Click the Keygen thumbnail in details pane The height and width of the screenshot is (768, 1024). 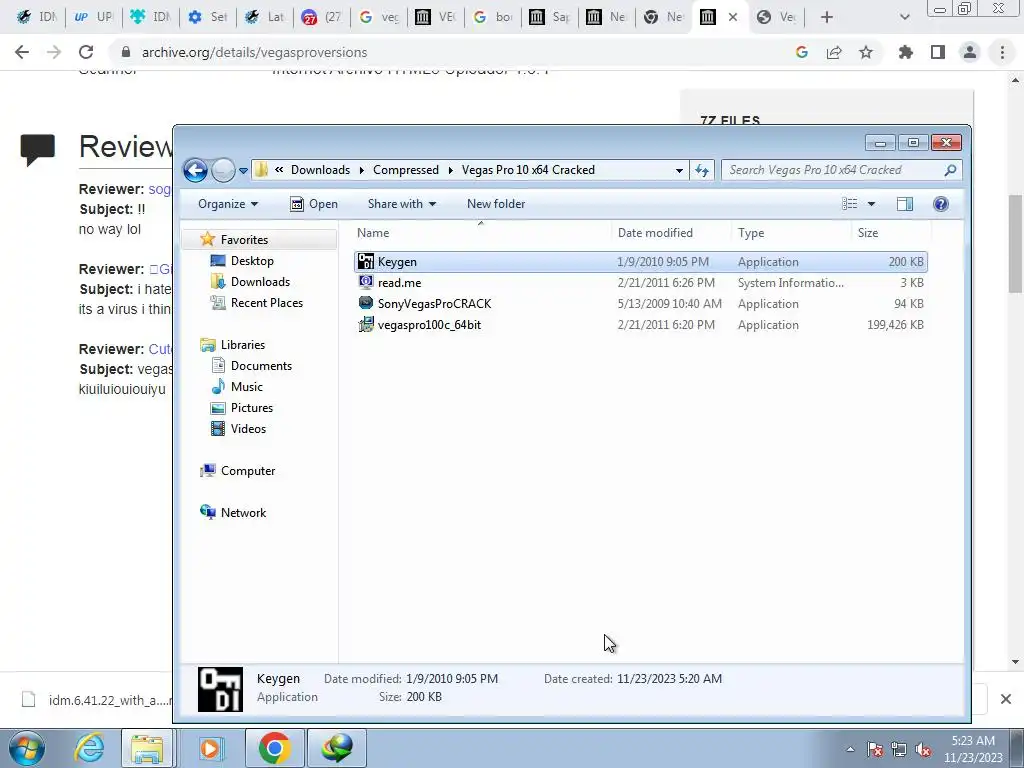pos(220,689)
